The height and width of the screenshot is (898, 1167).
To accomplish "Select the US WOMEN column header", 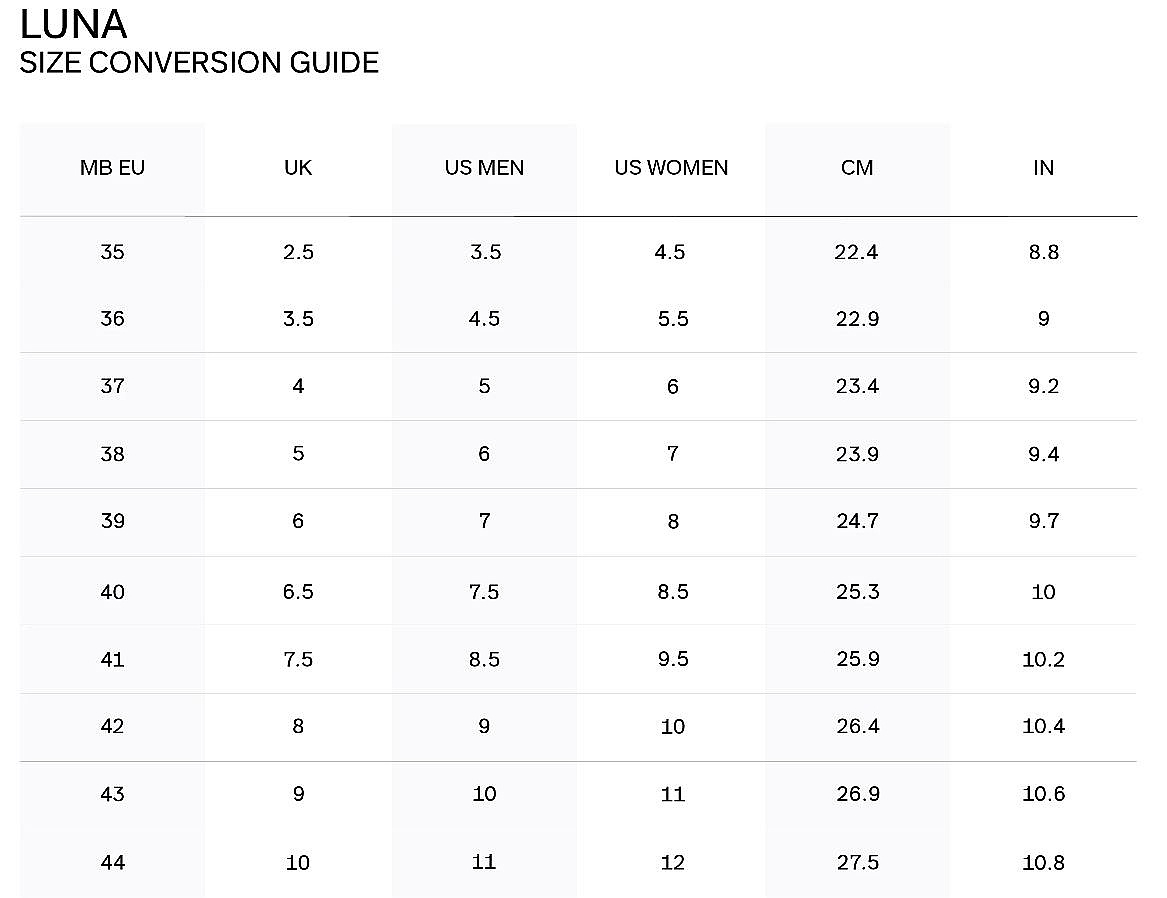I will point(671,168).
